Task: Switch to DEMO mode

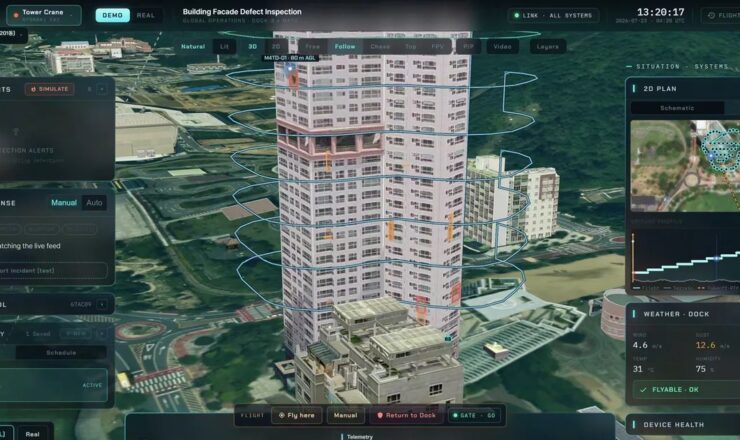Action: (x=112, y=15)
